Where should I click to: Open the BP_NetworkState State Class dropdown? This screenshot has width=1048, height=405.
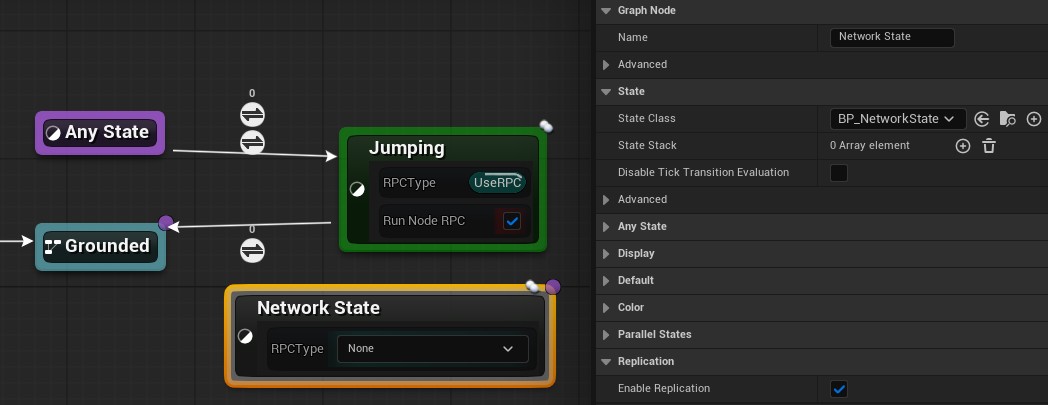coord(898,119)
